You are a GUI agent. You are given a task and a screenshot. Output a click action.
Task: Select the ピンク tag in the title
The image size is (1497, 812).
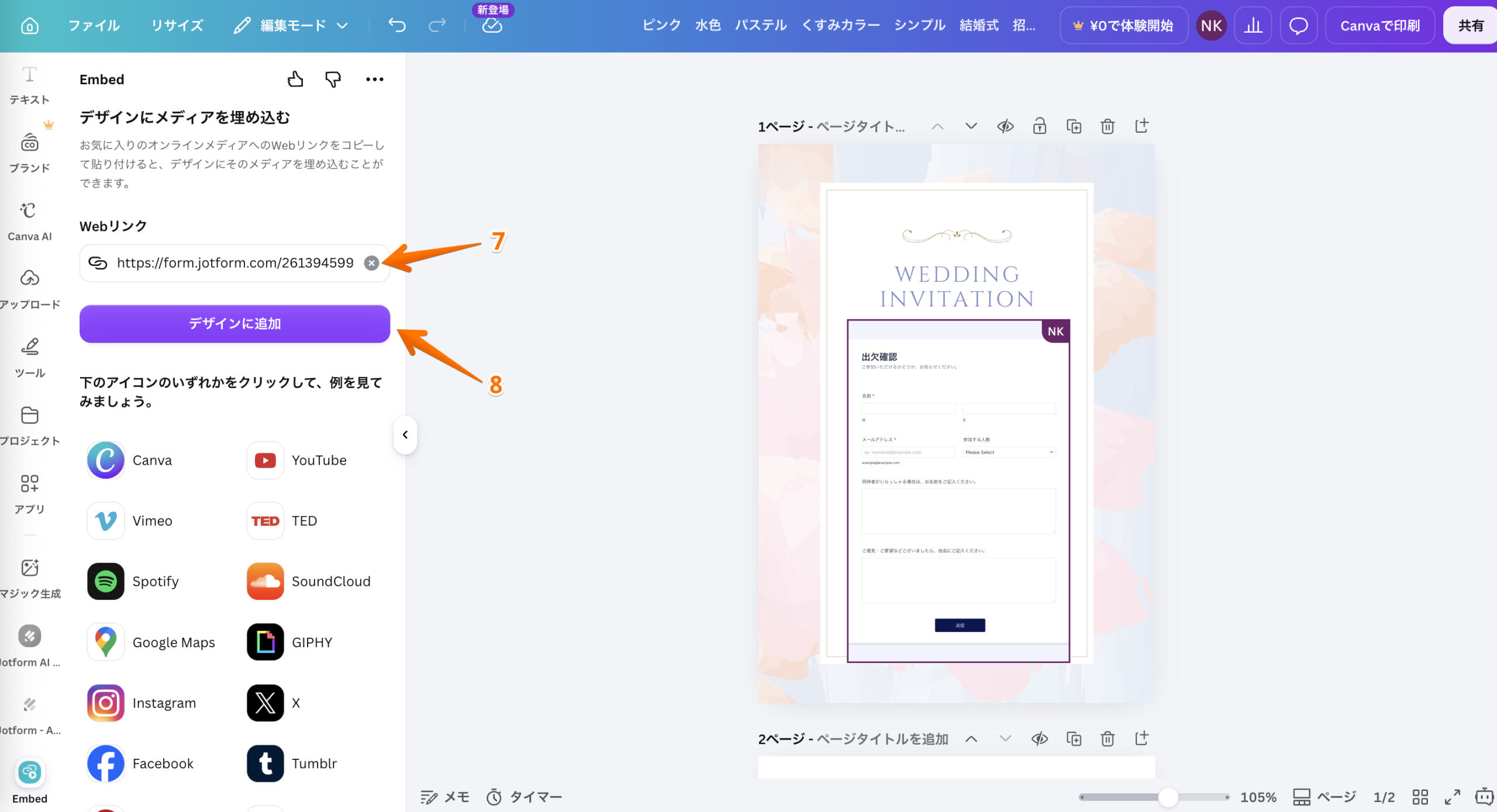(661, 25)
